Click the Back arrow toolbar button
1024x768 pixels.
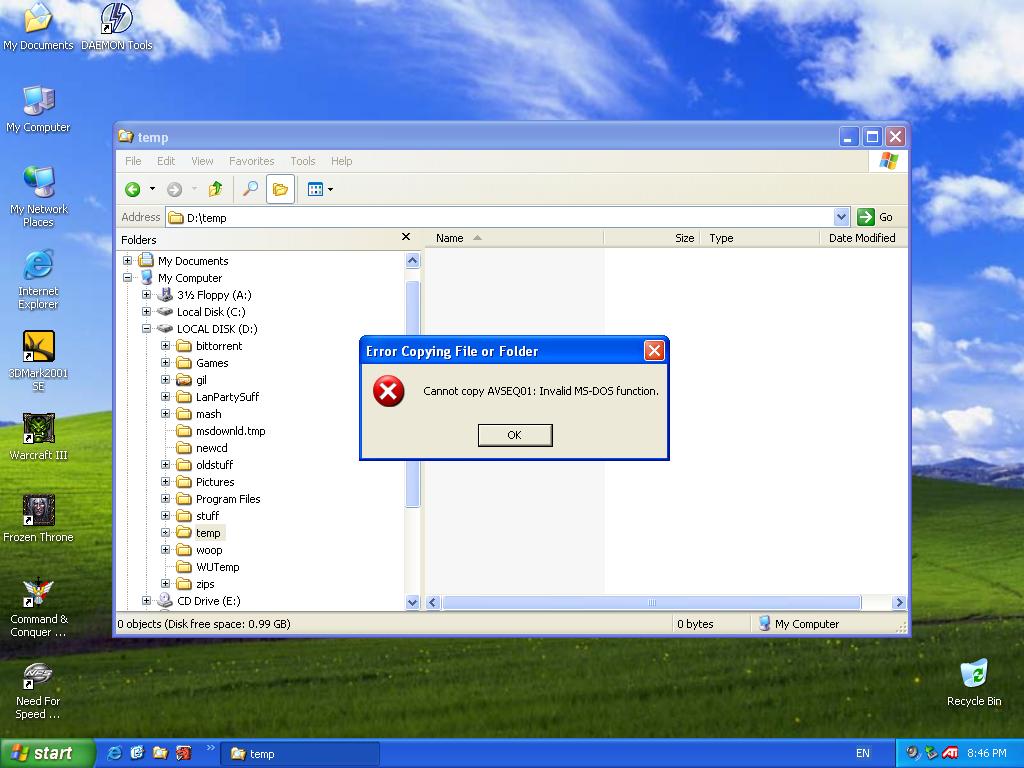133,189
